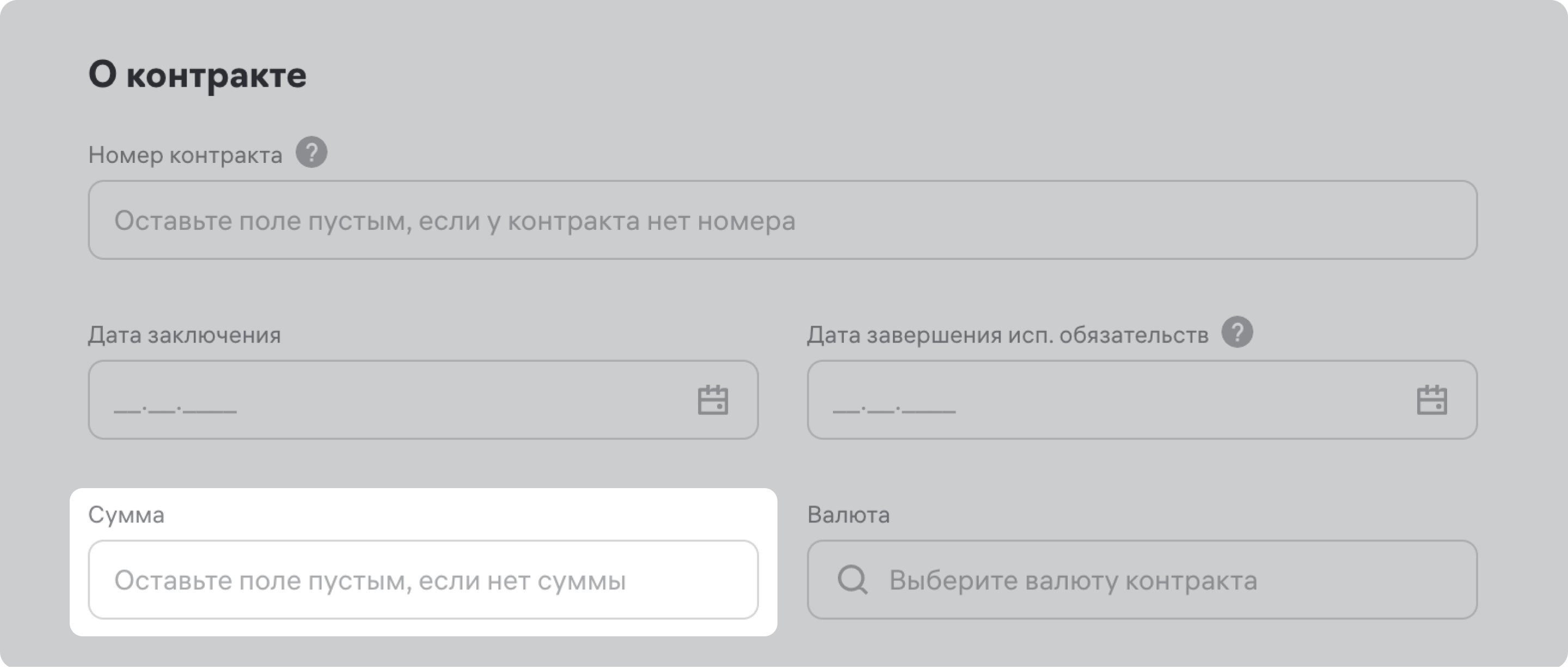Click the 'Дата завершения исп. обязательств' label
1568x669 pixels.
click(1007, 335)
